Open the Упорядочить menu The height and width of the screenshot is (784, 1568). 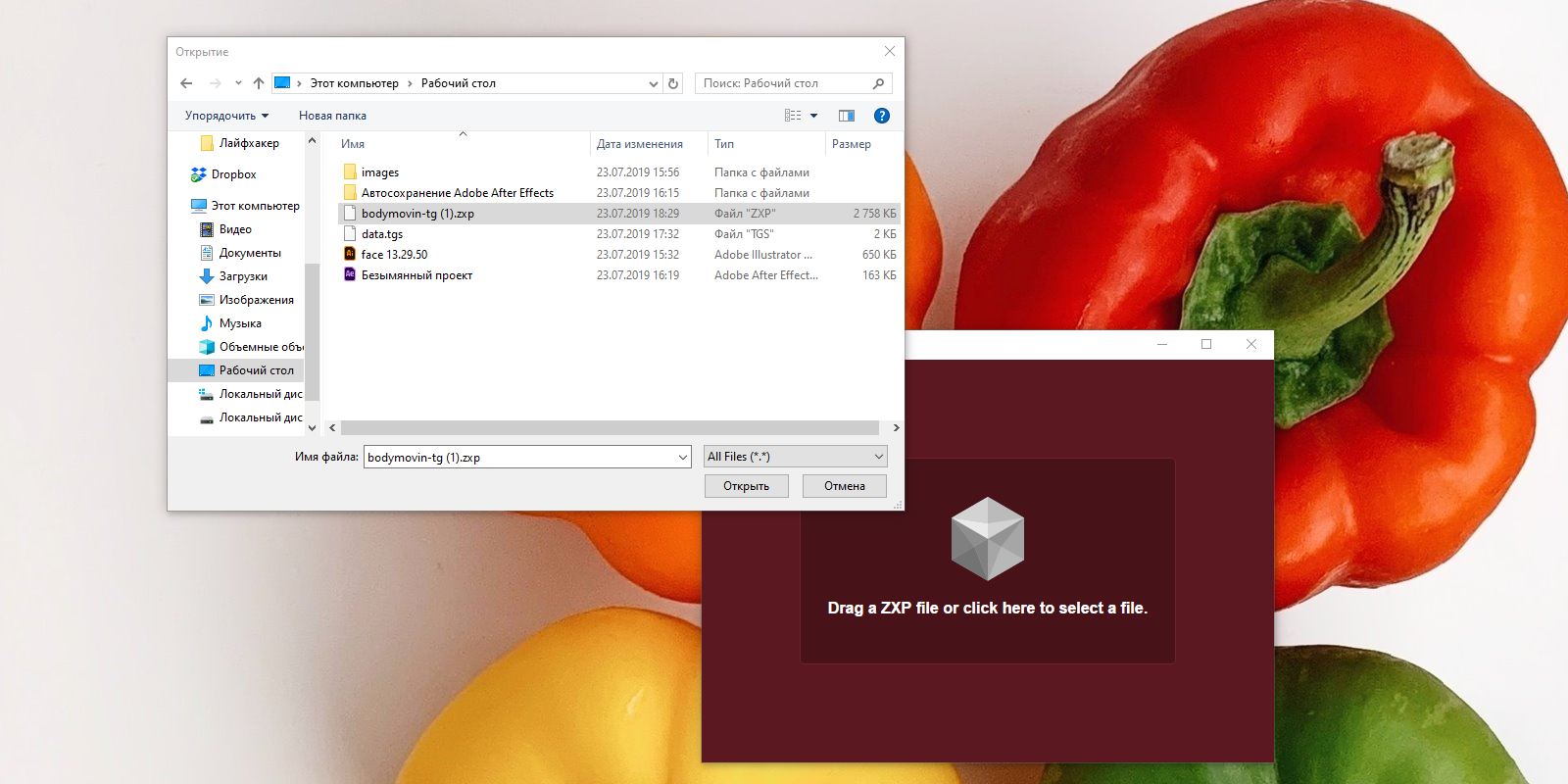226,116
